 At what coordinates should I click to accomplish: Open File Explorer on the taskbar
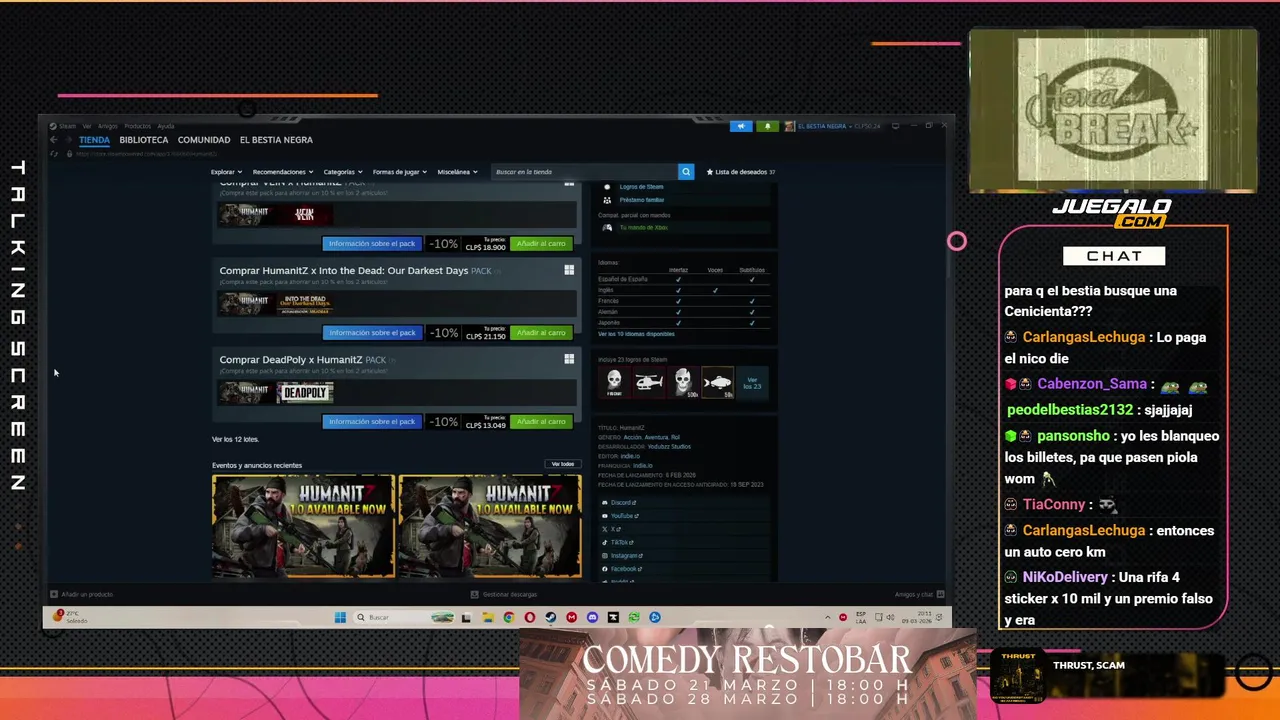487,617
